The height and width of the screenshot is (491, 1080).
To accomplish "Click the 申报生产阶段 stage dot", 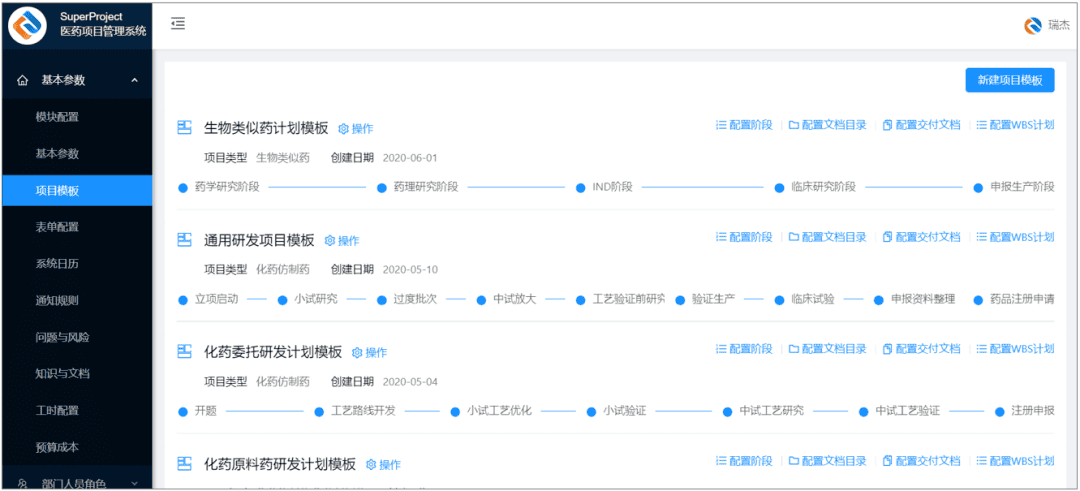I will (978, 188).
